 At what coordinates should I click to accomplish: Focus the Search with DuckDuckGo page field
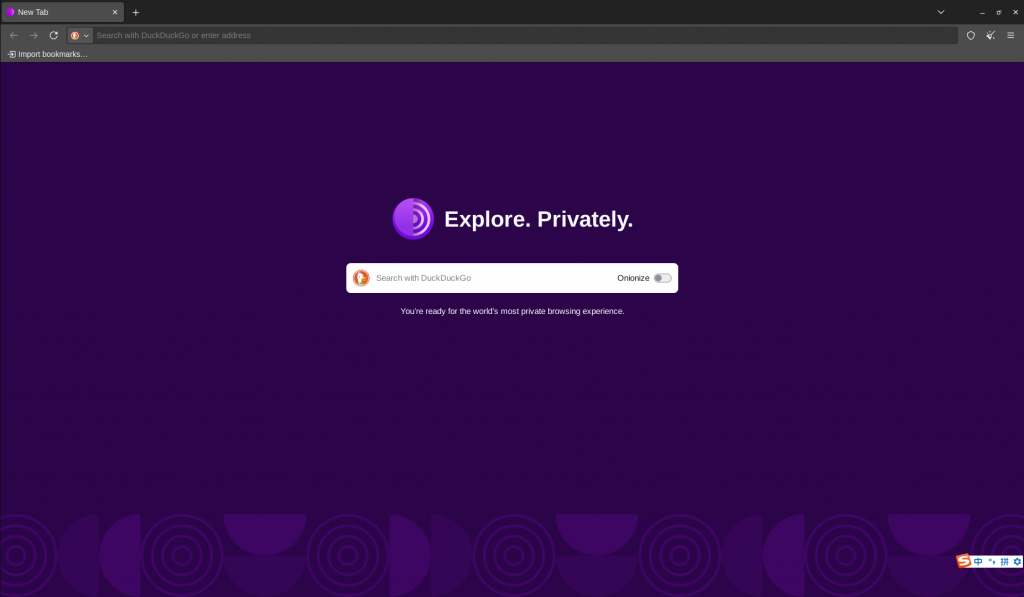490,278
